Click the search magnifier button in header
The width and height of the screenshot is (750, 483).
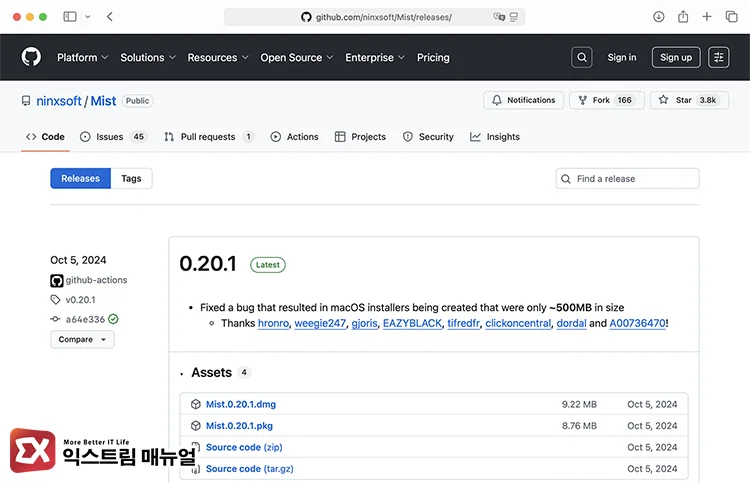(x=582, y=57)
